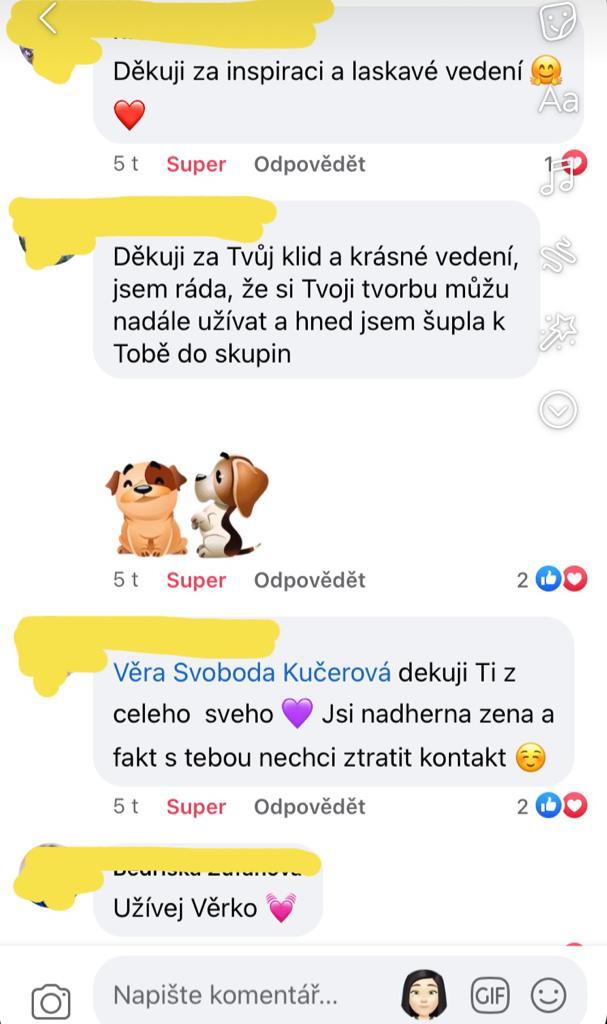This screenshot has width=607, height=1024.
Task: Collapse tools with the circled chevron
Action: click(x=558, y=409)
